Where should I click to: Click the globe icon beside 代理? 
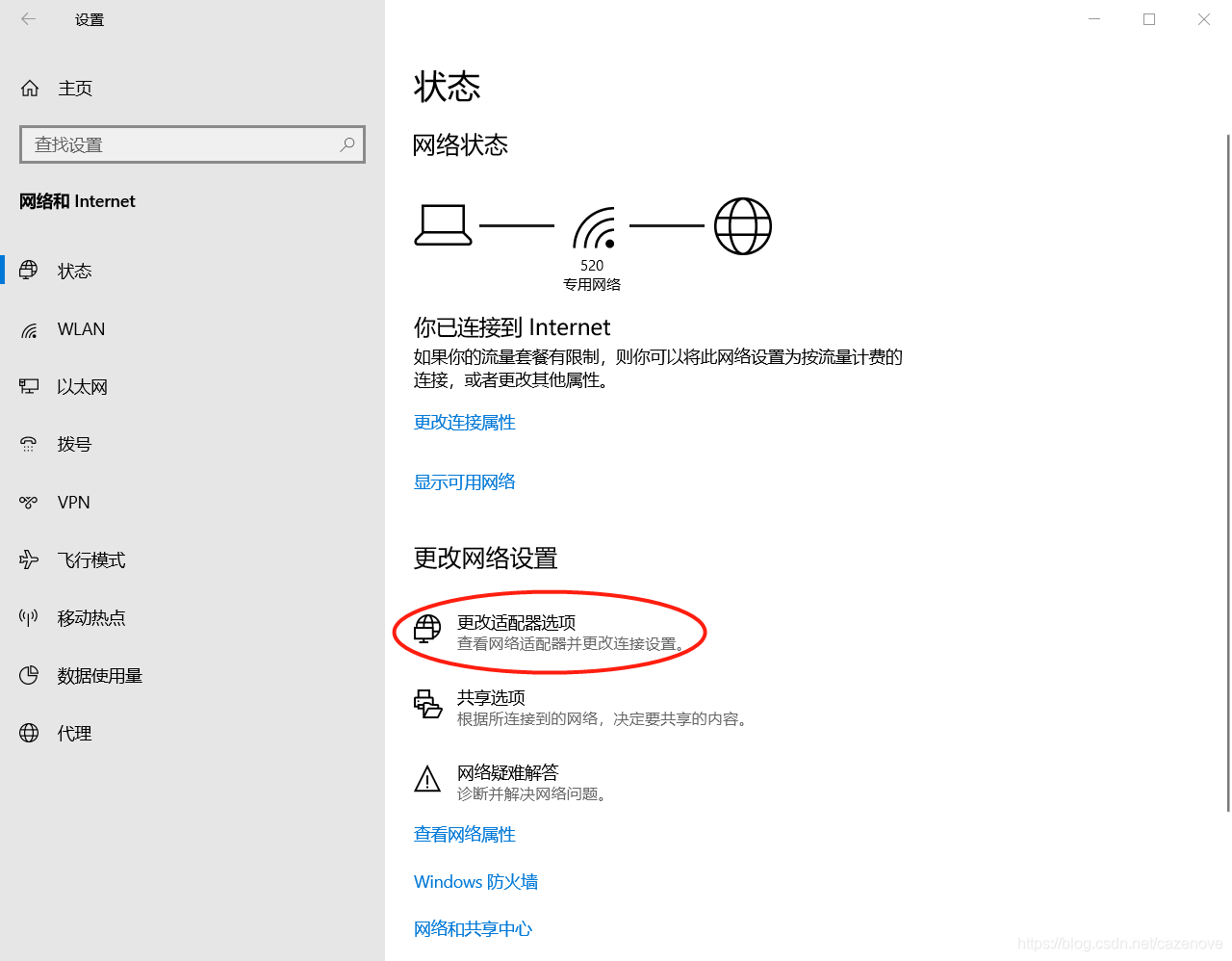coord(29,733)
